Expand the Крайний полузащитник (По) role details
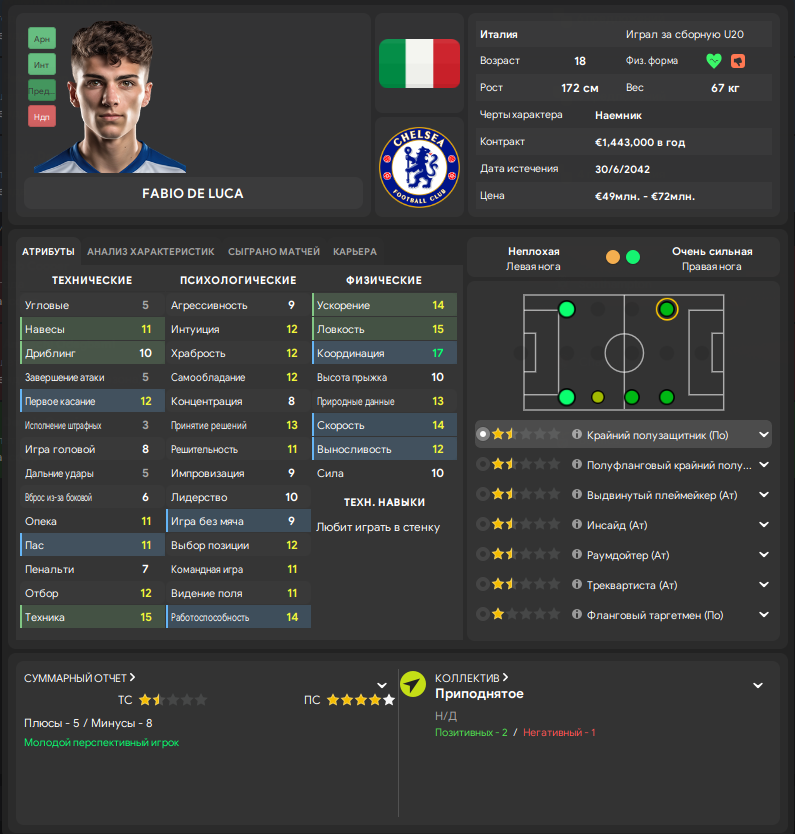This screenshot has width=795, height=834. coord(764,434)
